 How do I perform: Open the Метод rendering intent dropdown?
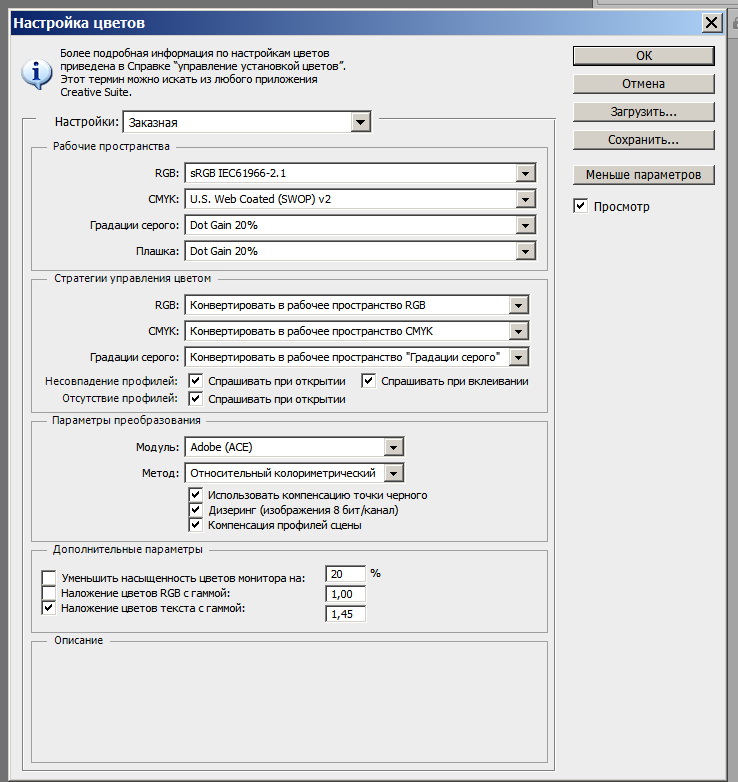tap(294, 473)
